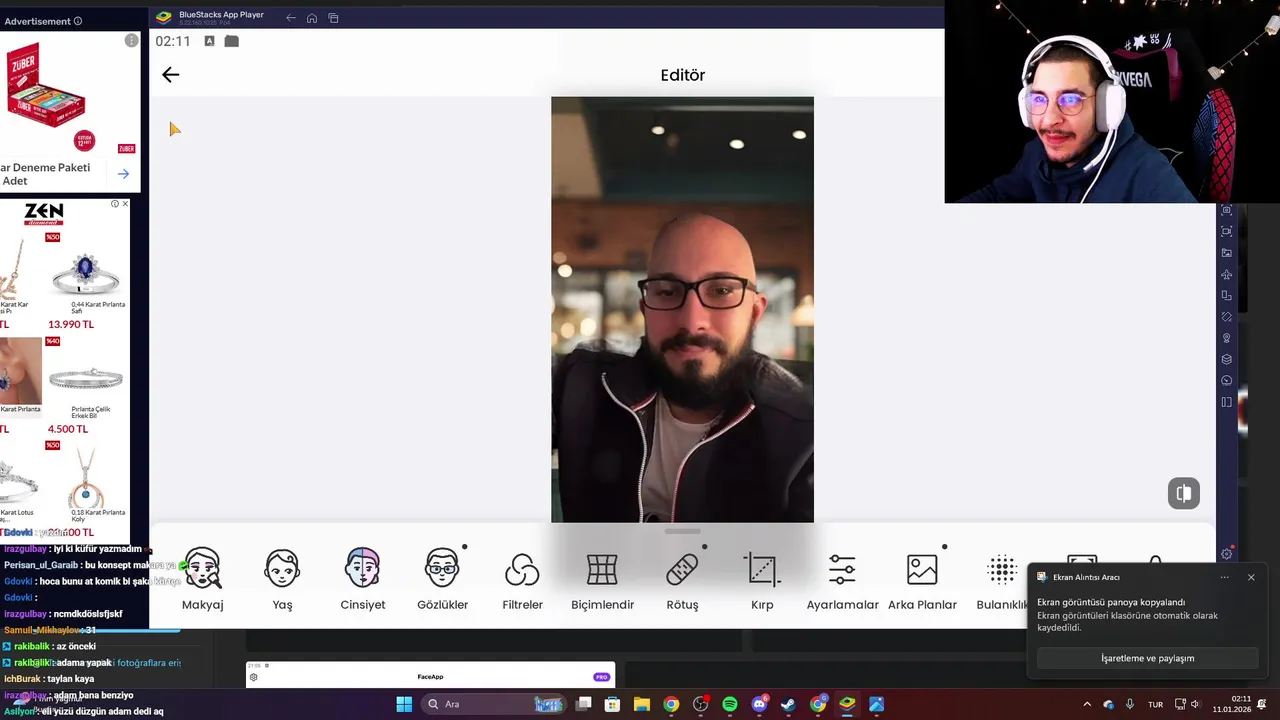Click the Zuber ad arrow button
Image resolution: width=1280 pixels, height=720 pixels.
(x=123, y=174)
